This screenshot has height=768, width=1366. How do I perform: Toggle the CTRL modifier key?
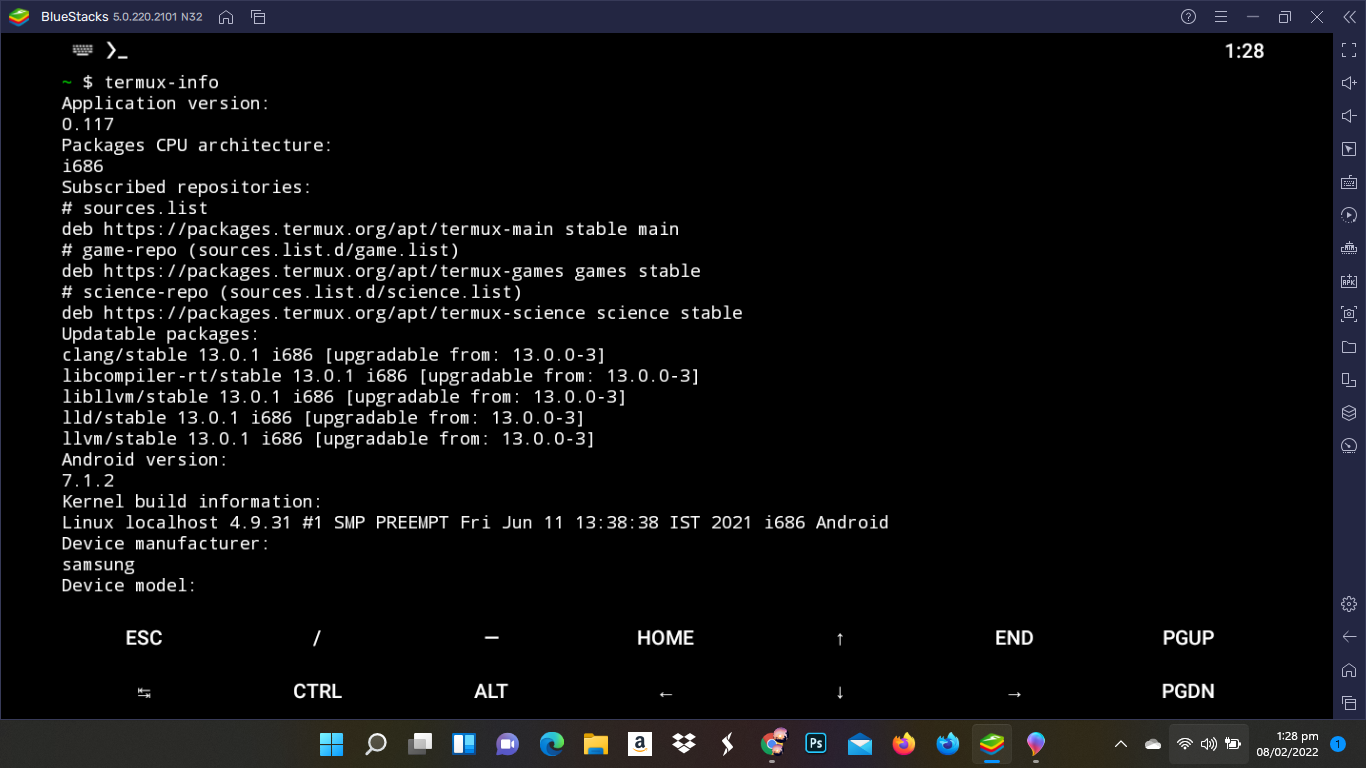317,691
